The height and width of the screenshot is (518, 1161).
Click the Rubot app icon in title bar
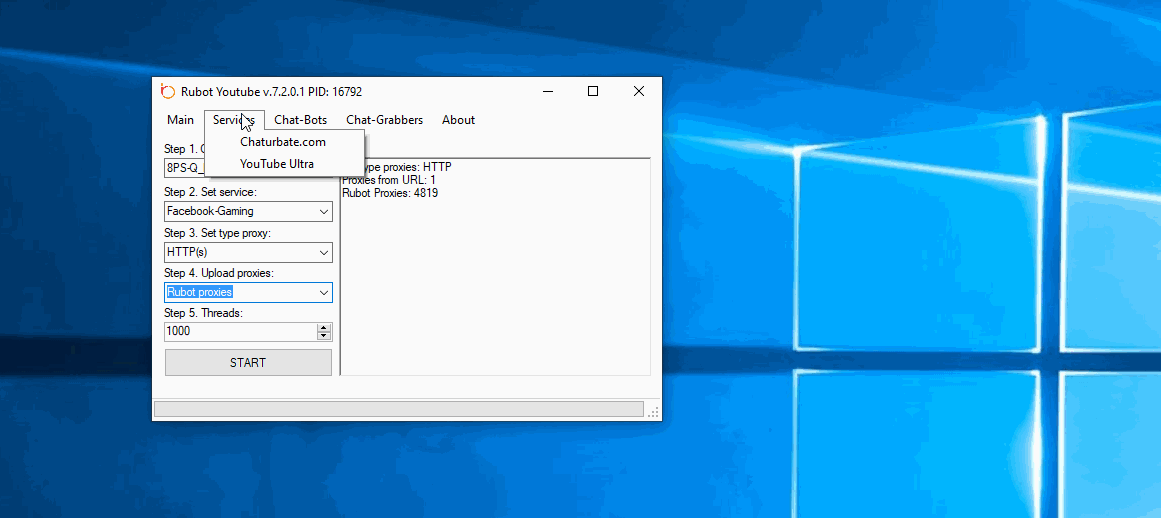pos(168,91)
